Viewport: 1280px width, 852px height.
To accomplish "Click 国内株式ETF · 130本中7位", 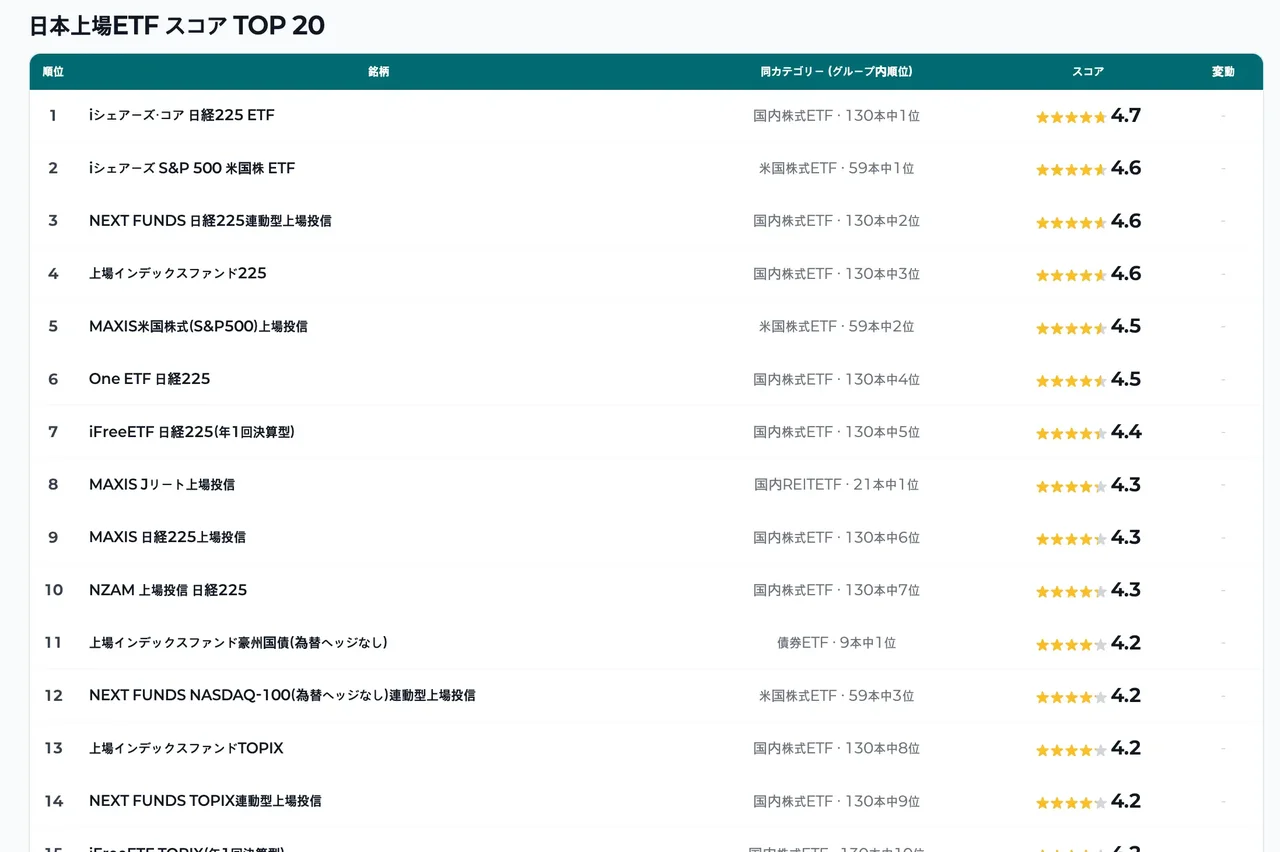I will point(836,590).
